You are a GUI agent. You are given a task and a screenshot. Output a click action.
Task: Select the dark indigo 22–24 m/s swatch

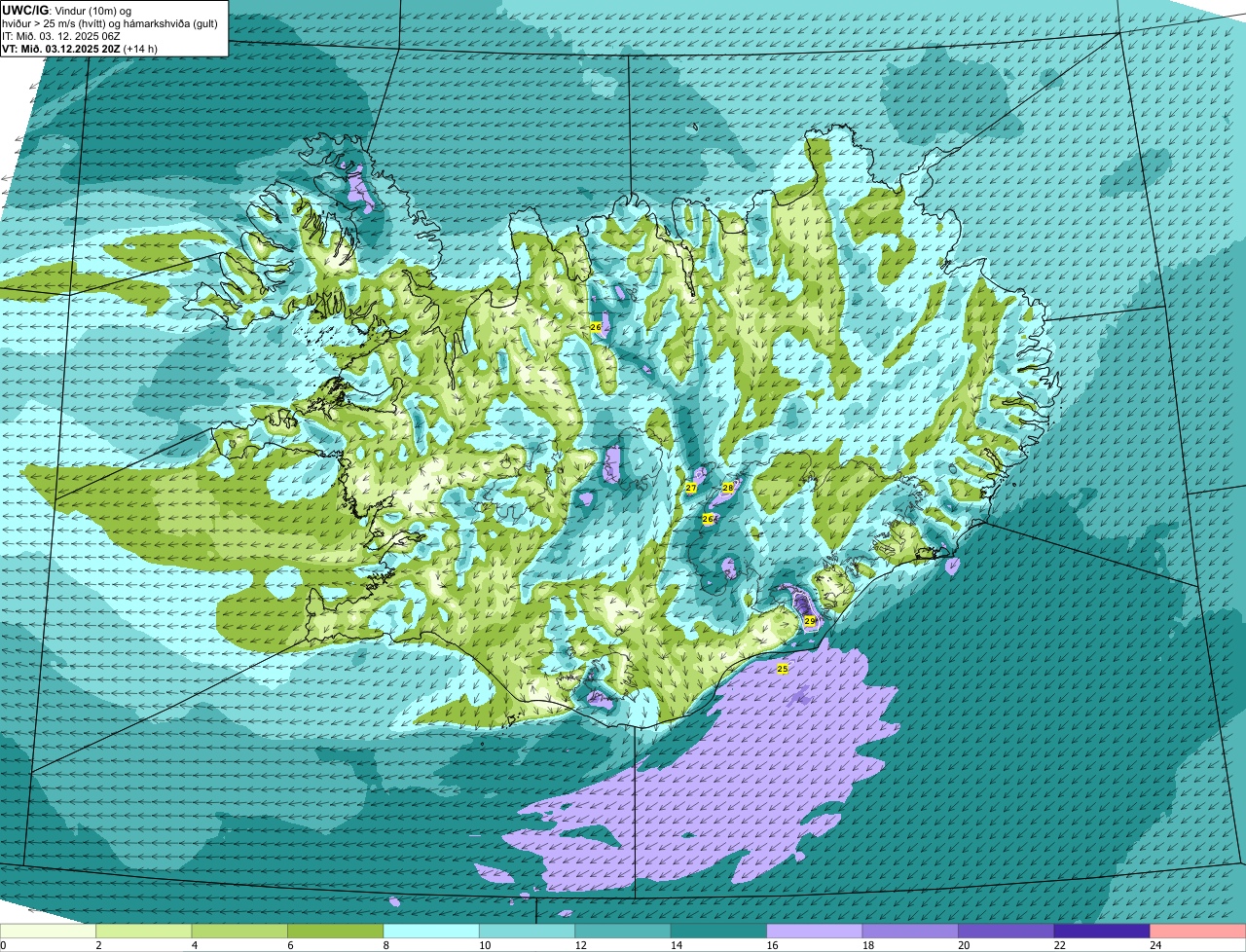coord(1102,932)
